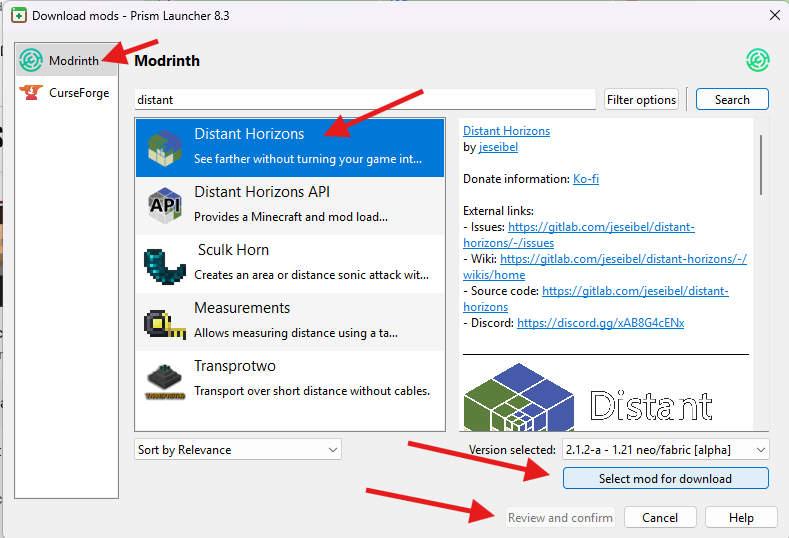Click the CurseForge anvil icon in sidebar
789x538 pixels.
(31, 93)
